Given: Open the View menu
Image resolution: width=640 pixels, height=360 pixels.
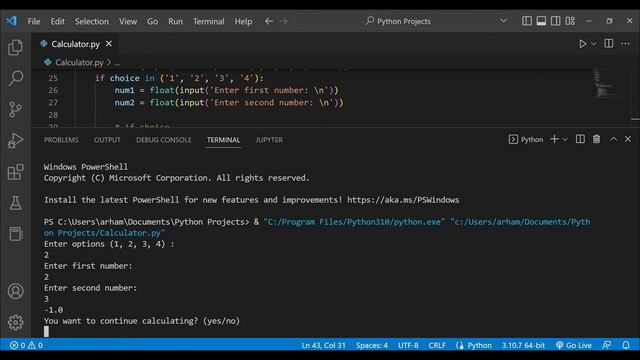Looking at the screenshot, I should tap(128, 21).
